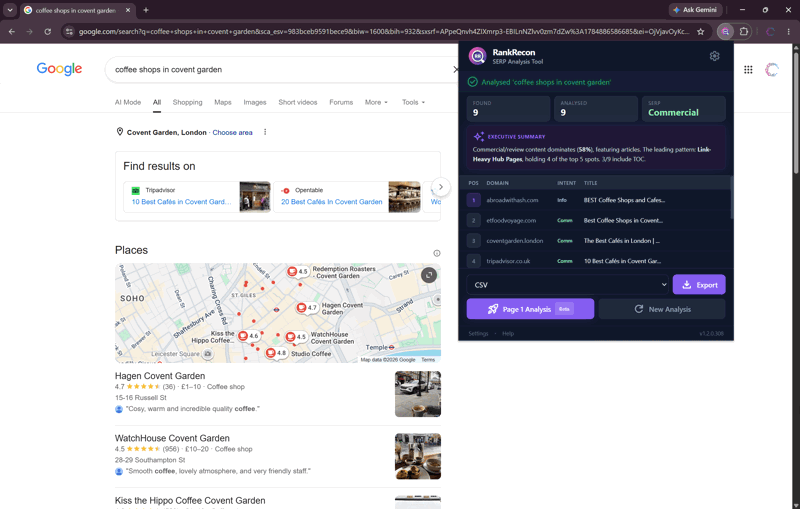This screenshot has width=800, height=509.
Task: Switch to AI Mode tab
Action: 128,102
